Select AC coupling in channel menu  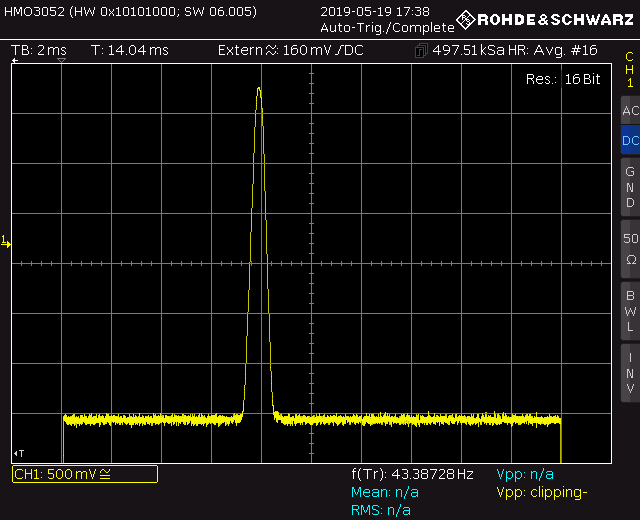pyautogui.click(x=629, y=110)
